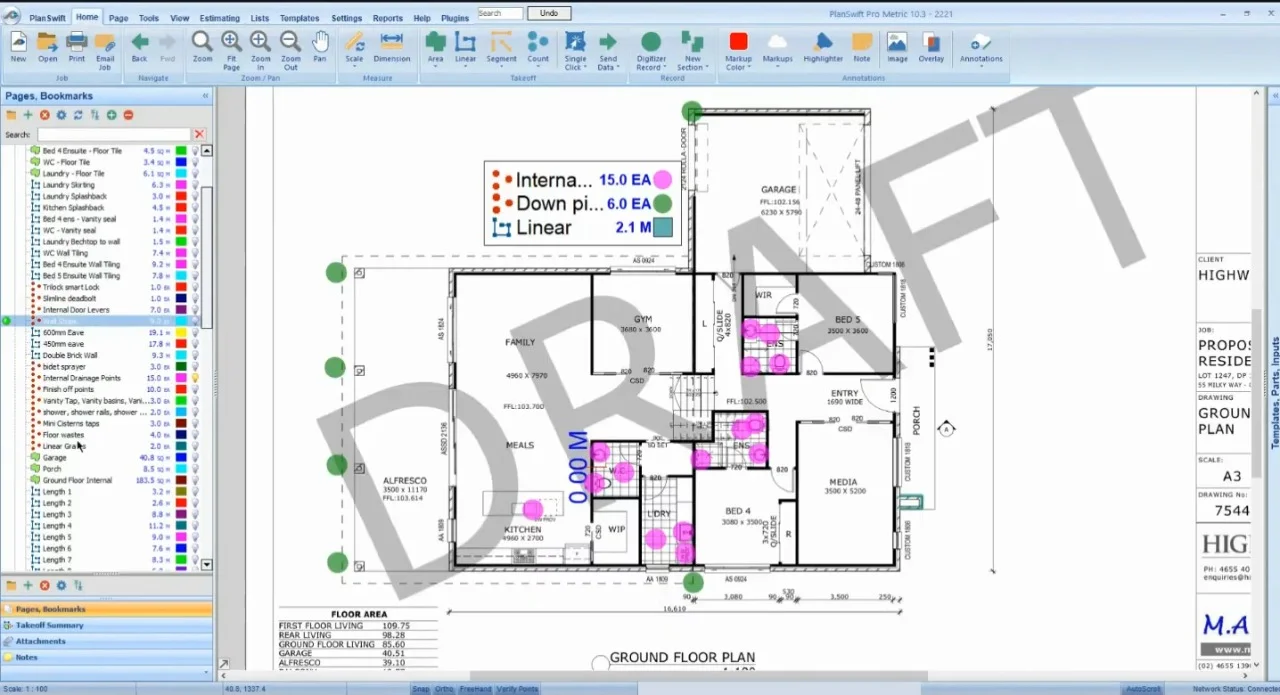The image size is (1280, 695).
Task: Click the PlanSwift application logo button
Action: coord(12,16)
